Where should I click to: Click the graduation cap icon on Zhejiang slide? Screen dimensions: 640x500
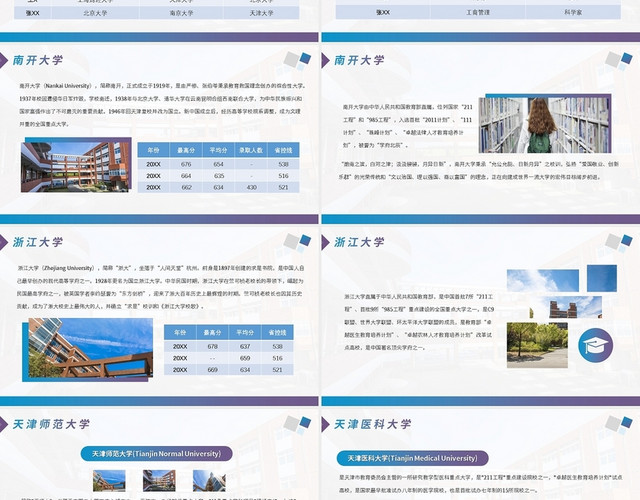pyautogui.click(x=596, y=345)
